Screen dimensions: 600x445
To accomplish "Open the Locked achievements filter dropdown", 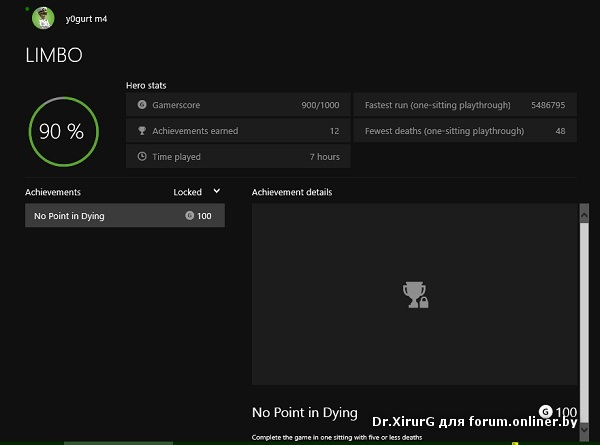I will (x=197, y=192).
